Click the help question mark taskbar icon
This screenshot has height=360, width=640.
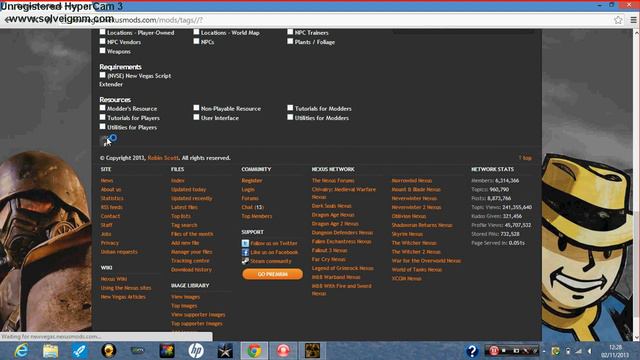[472, 351]
